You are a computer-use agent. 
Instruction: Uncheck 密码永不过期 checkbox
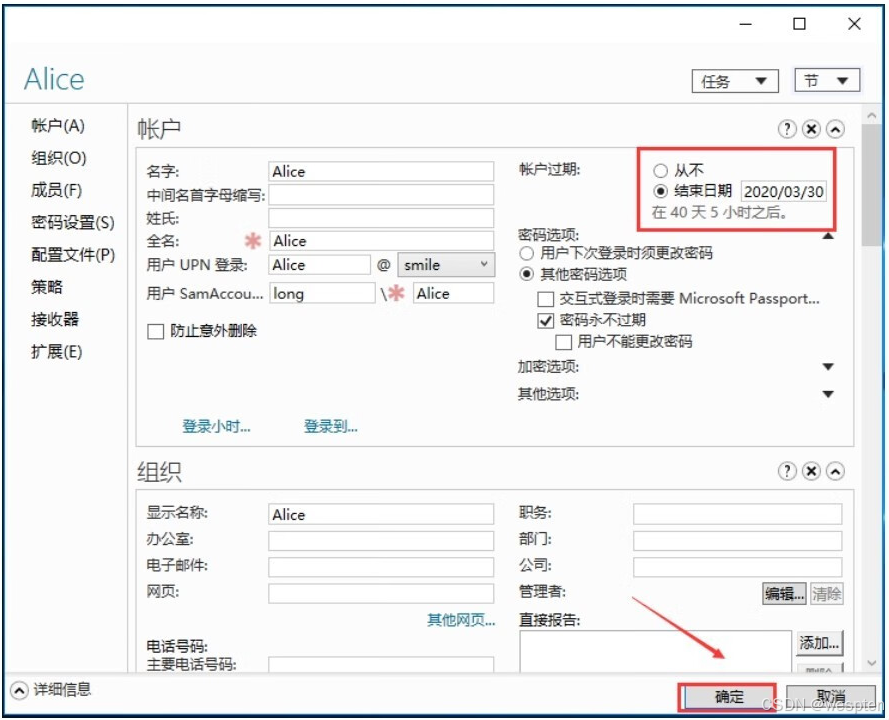545,321
